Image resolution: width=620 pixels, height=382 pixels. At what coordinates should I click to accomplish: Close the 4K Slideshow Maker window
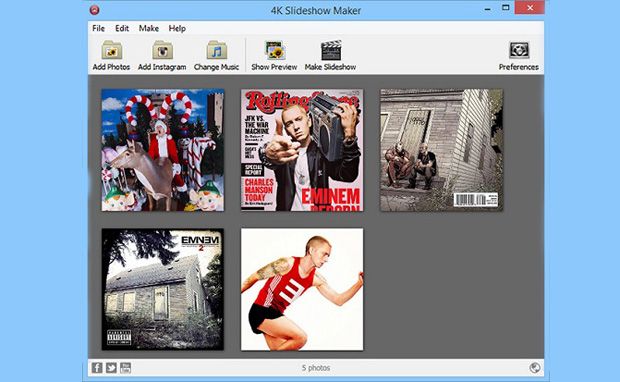(530, 8)
